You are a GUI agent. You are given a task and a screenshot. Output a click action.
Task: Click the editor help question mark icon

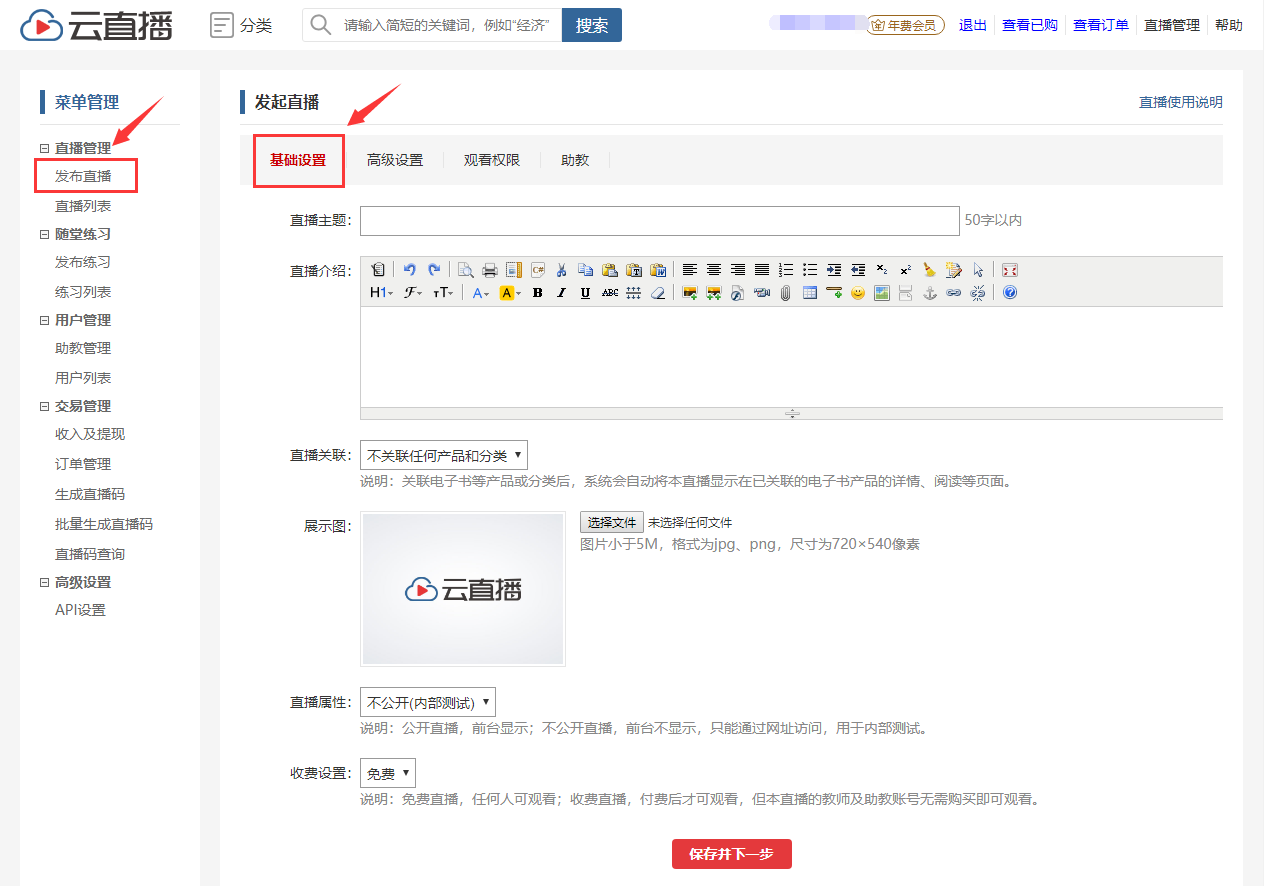[1010, 293]
